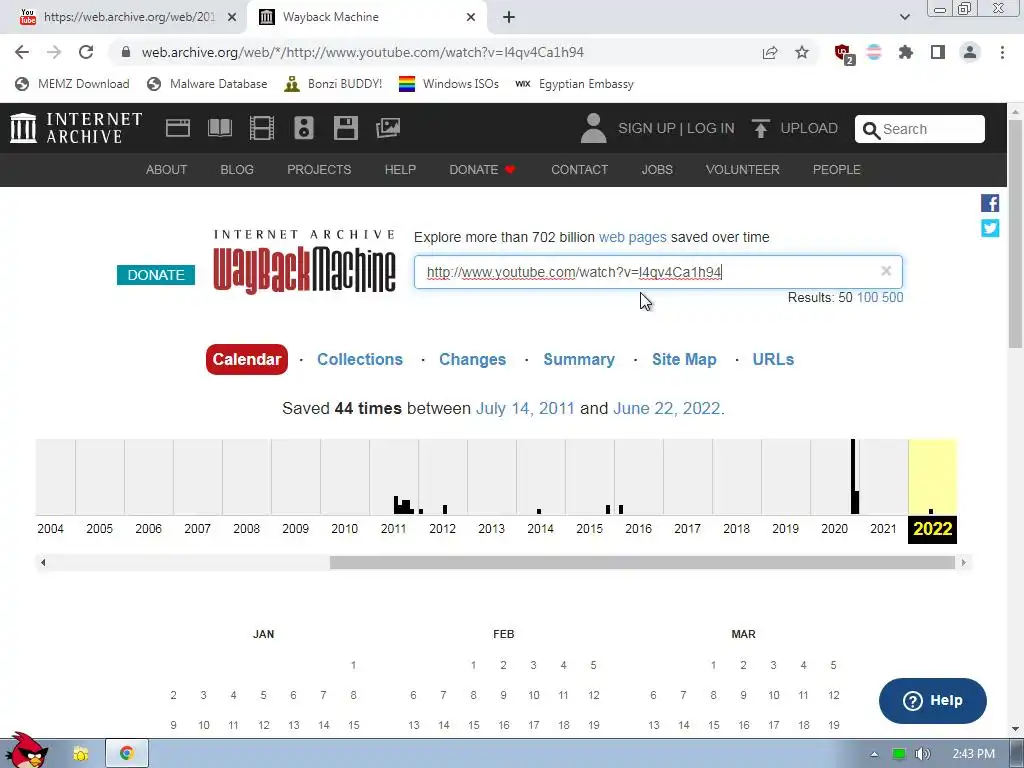Image resolution: width=1024 pixels, height=768 pixels.
Task: Open the Texts book icon
Action: point(219,128)
